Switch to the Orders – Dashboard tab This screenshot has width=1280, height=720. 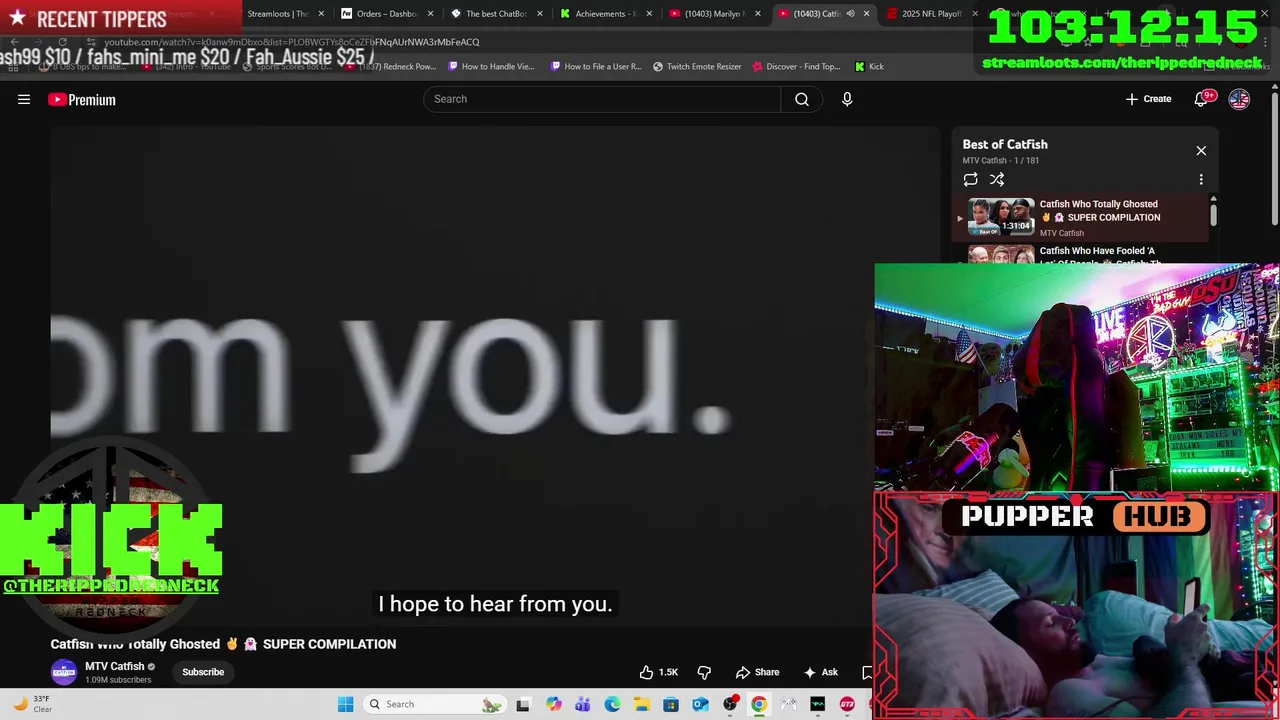click(x=387, y=14)
